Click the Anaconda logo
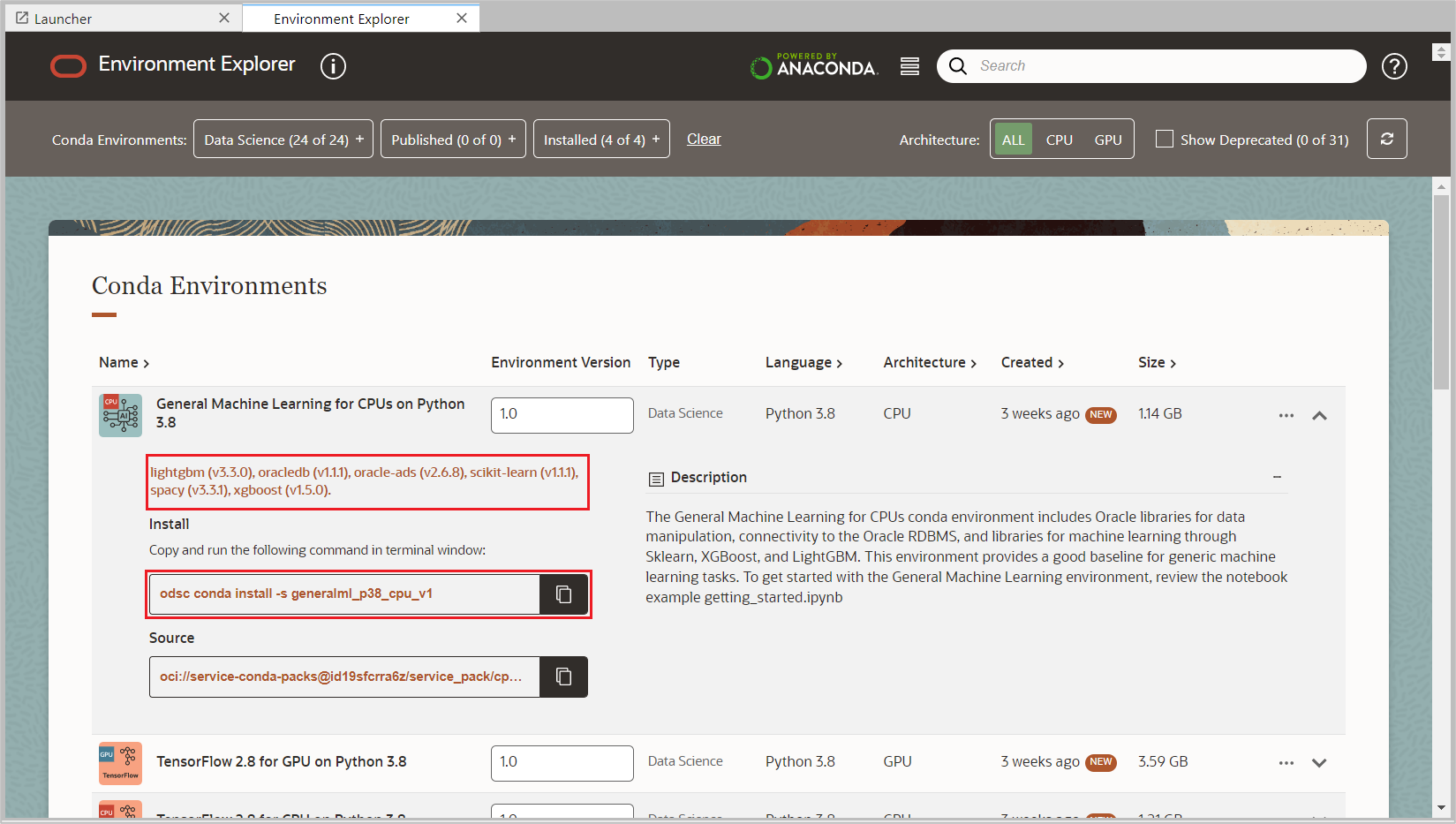 pyautogui.click(x=813, y=66)
